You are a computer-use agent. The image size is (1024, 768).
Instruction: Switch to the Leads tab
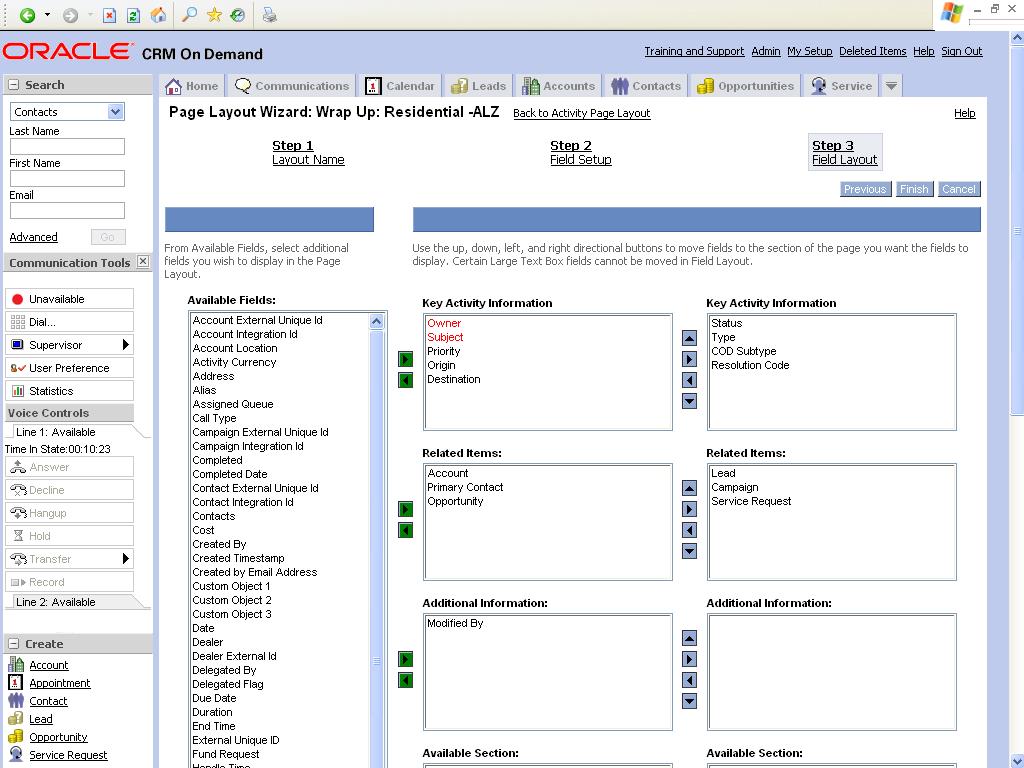tap(479, 86)
